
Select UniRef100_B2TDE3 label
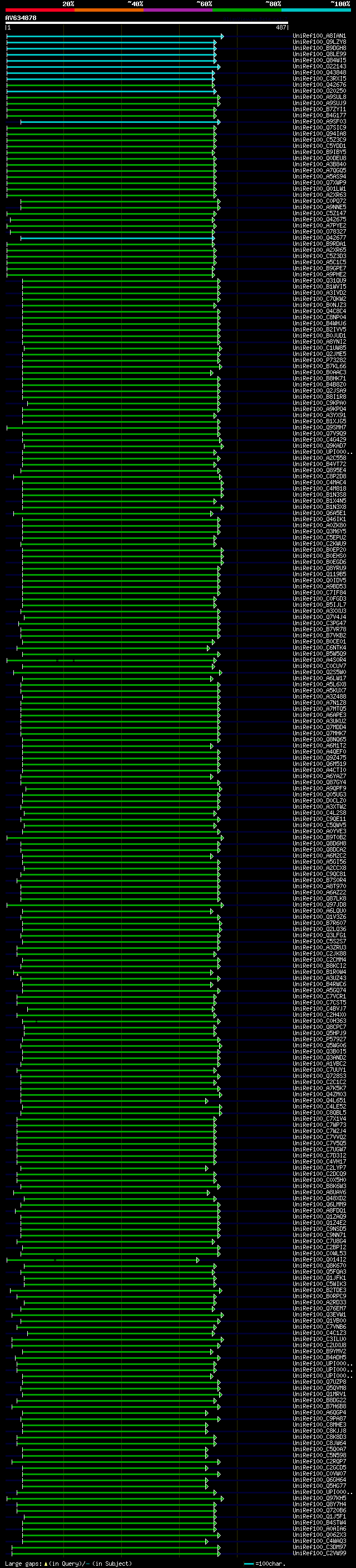point(319,1290)
